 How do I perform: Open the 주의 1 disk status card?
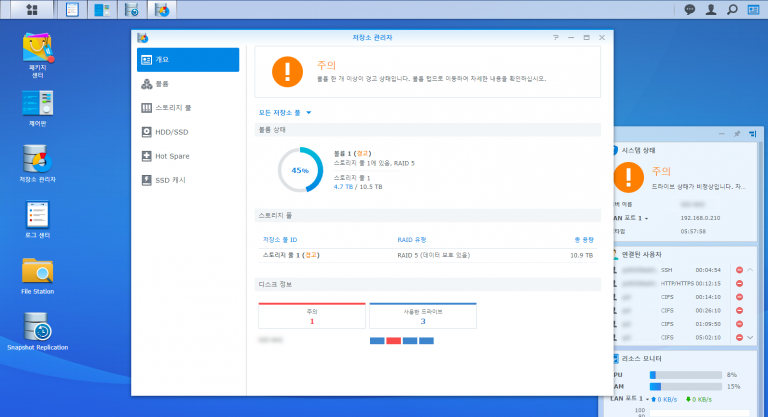pos(312,316)
